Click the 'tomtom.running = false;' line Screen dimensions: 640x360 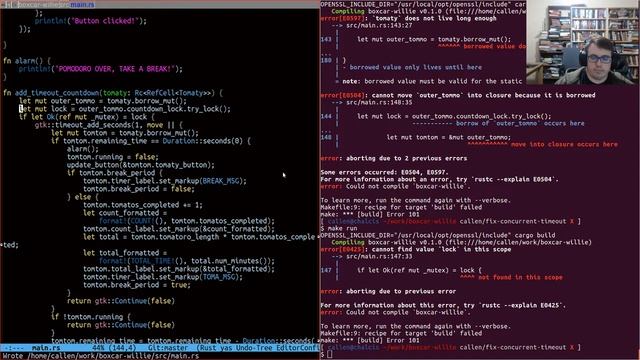(x=113, y=157)
